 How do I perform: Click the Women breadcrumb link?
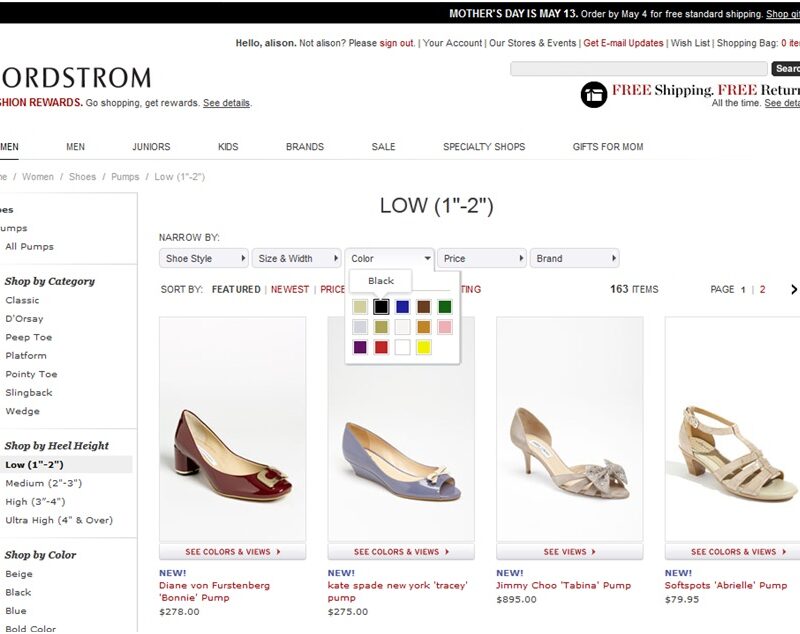(x=38, y=177)
